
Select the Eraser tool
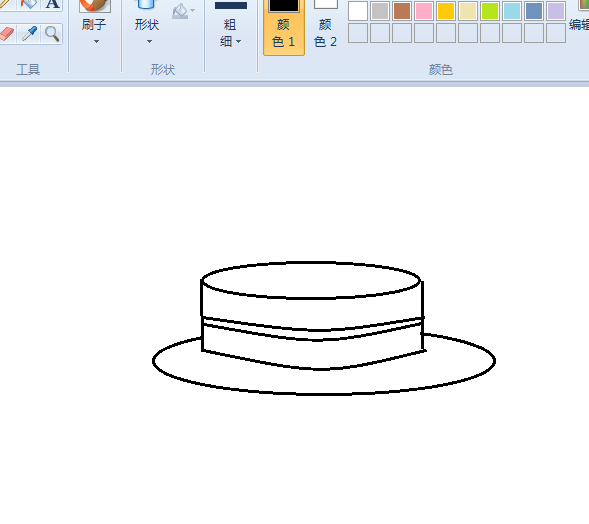tap(7, 34)
